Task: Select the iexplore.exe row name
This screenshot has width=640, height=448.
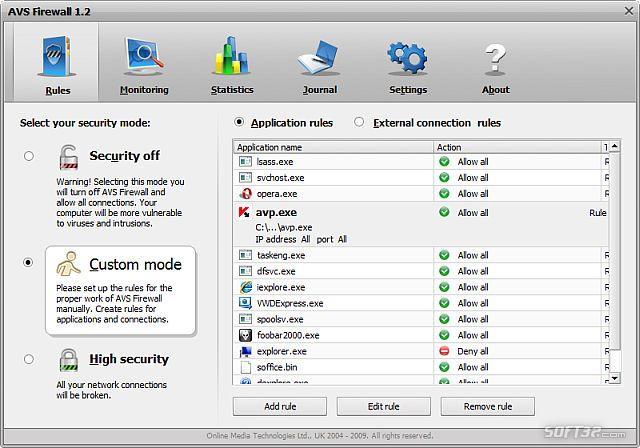Action: (281, 287)
